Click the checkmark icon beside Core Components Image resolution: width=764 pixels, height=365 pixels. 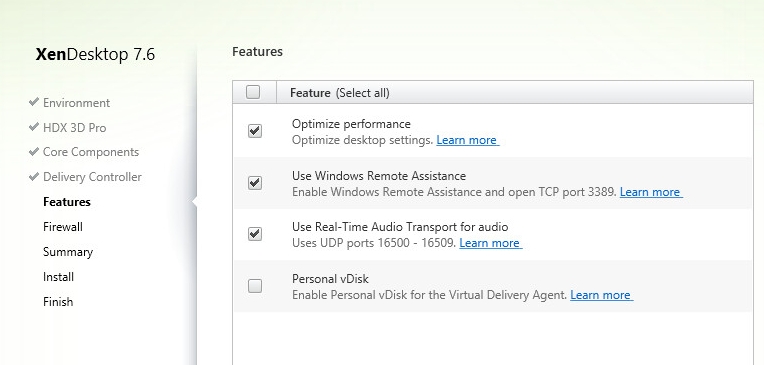point(34,151)
